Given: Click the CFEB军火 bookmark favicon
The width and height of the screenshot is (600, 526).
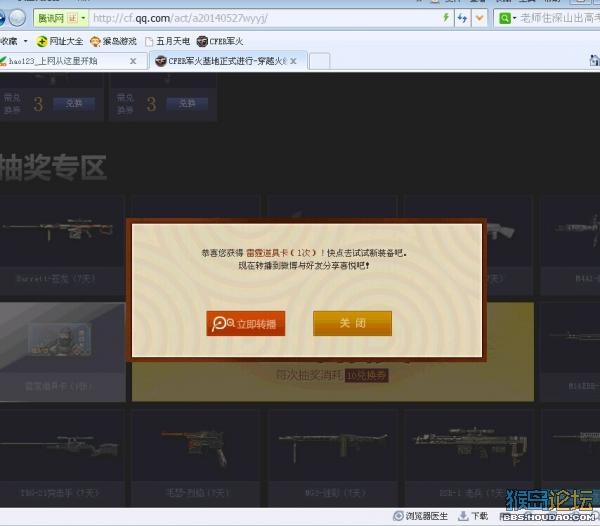Looking at the screenshot, I should pyautogui.click(x=202, y=41).
